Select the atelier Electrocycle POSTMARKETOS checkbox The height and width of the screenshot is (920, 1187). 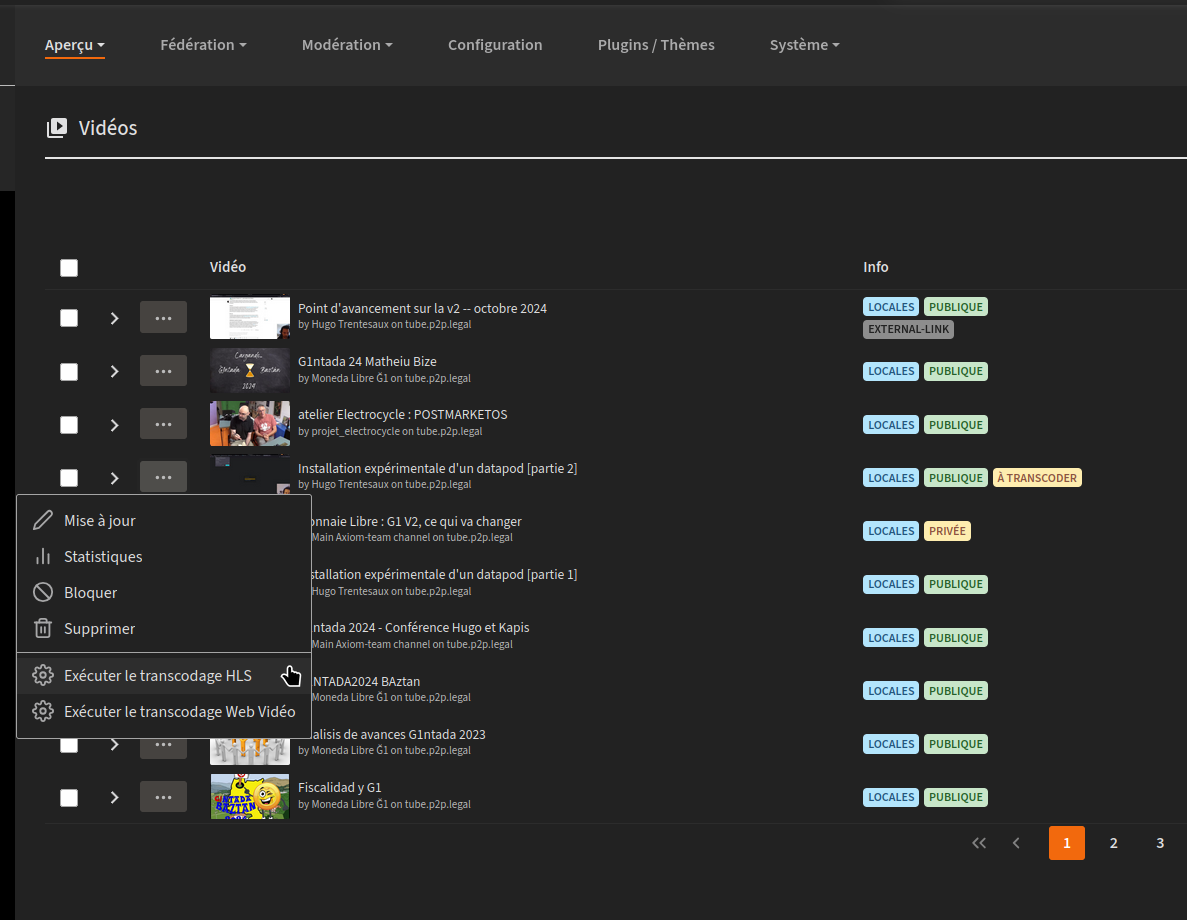[x=69, y=425]
